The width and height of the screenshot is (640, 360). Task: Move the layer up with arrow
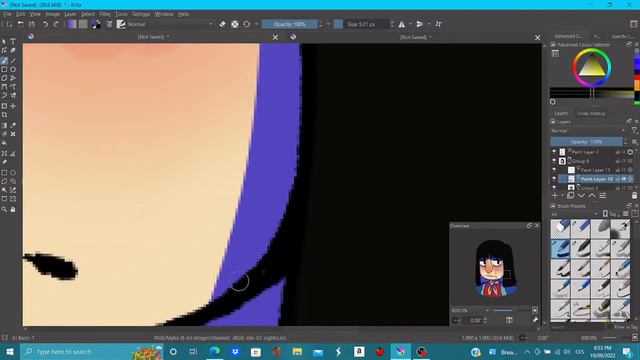[x=592, y=196]
